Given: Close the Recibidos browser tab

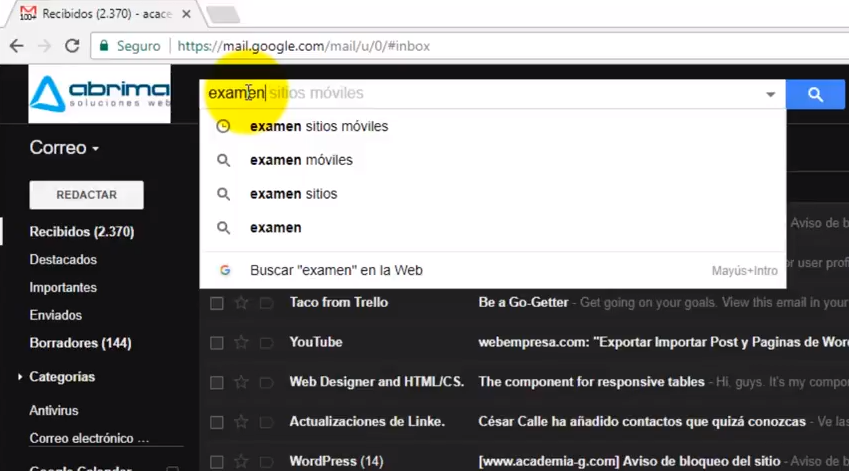Looking at the screenshot, I should click(x=186, y=14).
